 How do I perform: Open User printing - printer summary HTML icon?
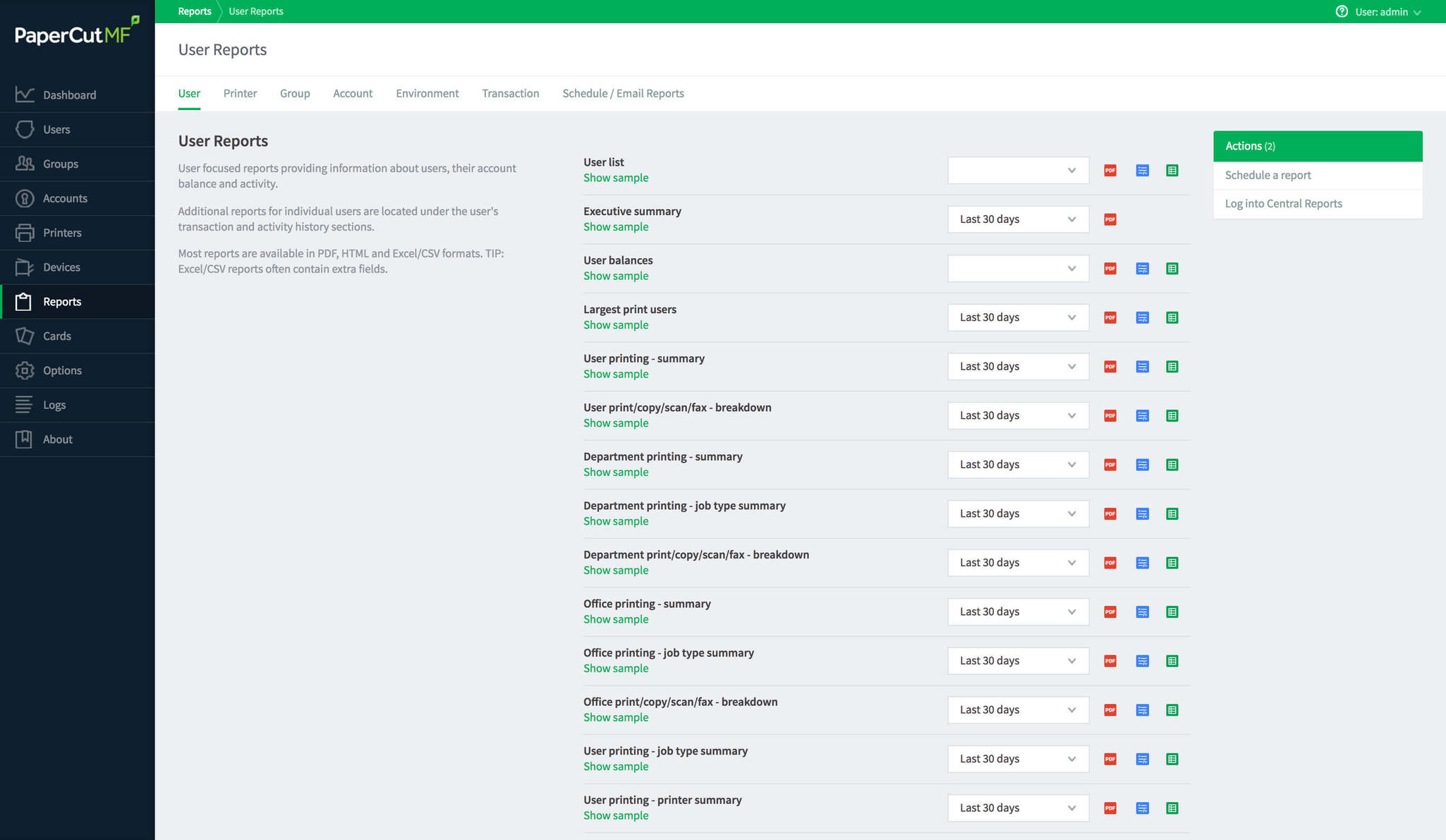tap(1142, 808)
